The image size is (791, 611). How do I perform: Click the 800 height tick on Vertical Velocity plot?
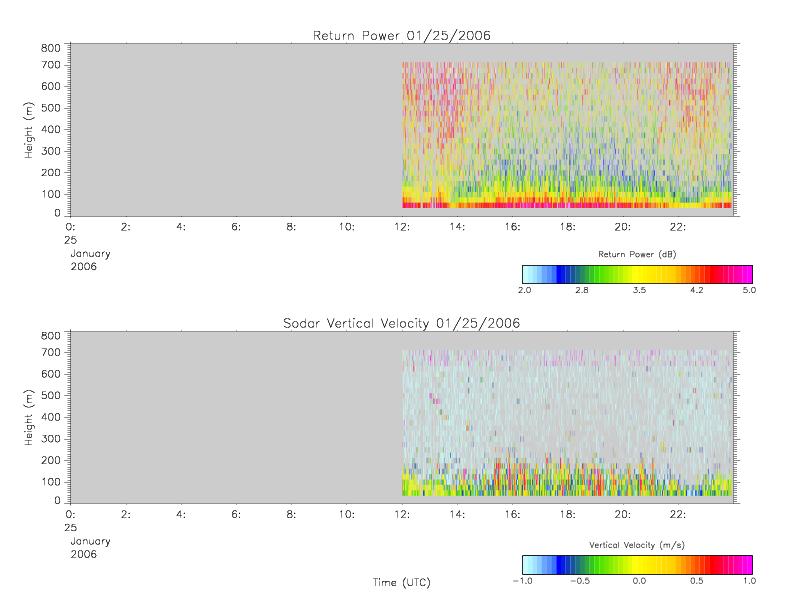click(x=50, y=336)
